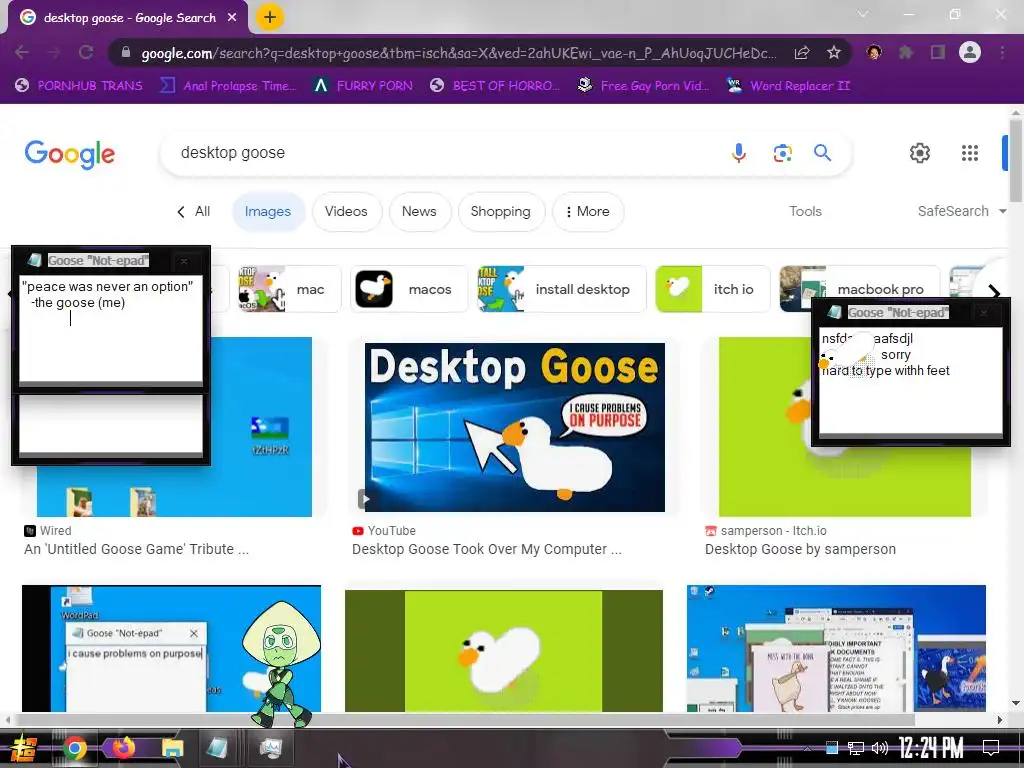Open the Desktop Goose YouTube thumbnail
Screen dimensions: 1024x768
[515, 427]
